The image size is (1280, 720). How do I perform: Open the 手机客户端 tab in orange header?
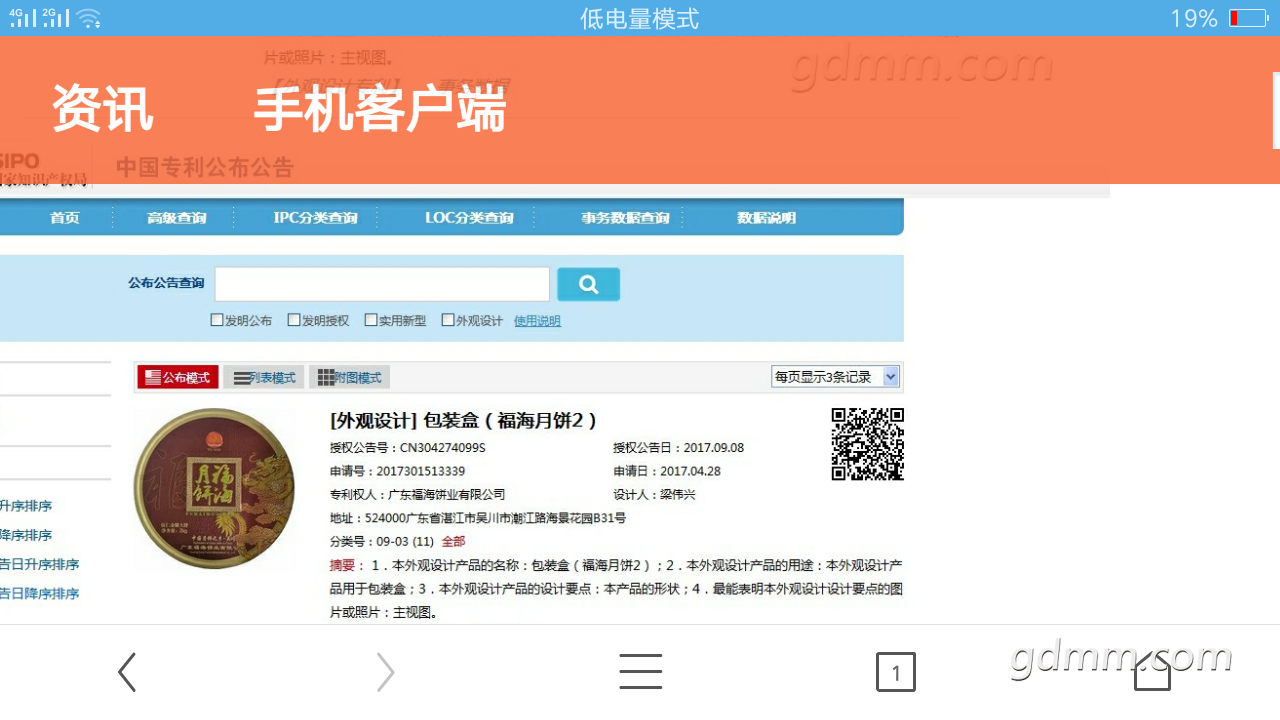tap(380, 109)
